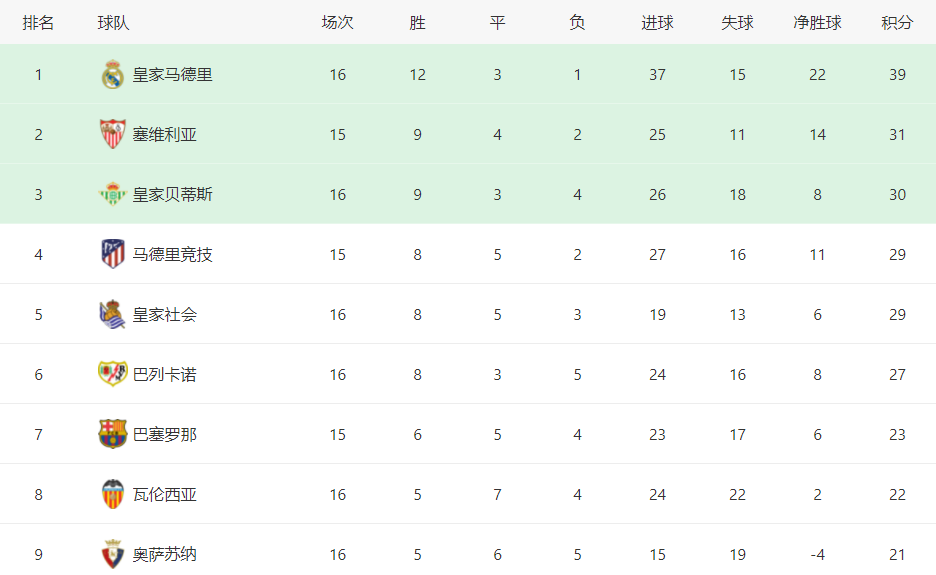
Task: Click the Real Madrid crest icon
Action: click(112, 75)
